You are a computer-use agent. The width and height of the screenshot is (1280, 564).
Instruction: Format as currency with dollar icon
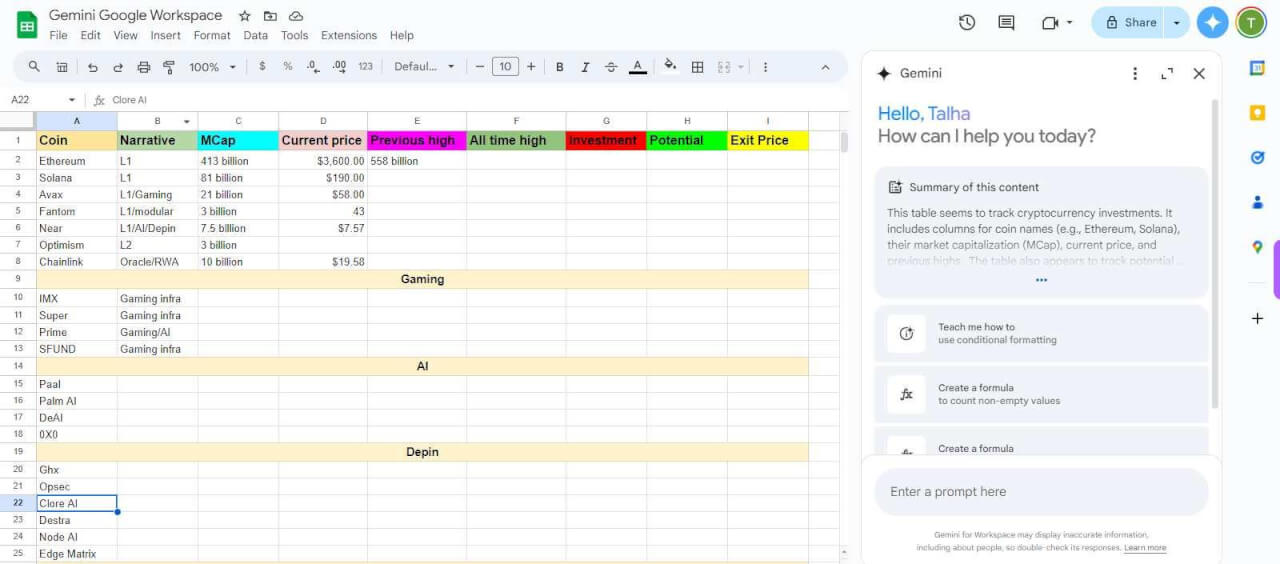click(x=262, y=67)
